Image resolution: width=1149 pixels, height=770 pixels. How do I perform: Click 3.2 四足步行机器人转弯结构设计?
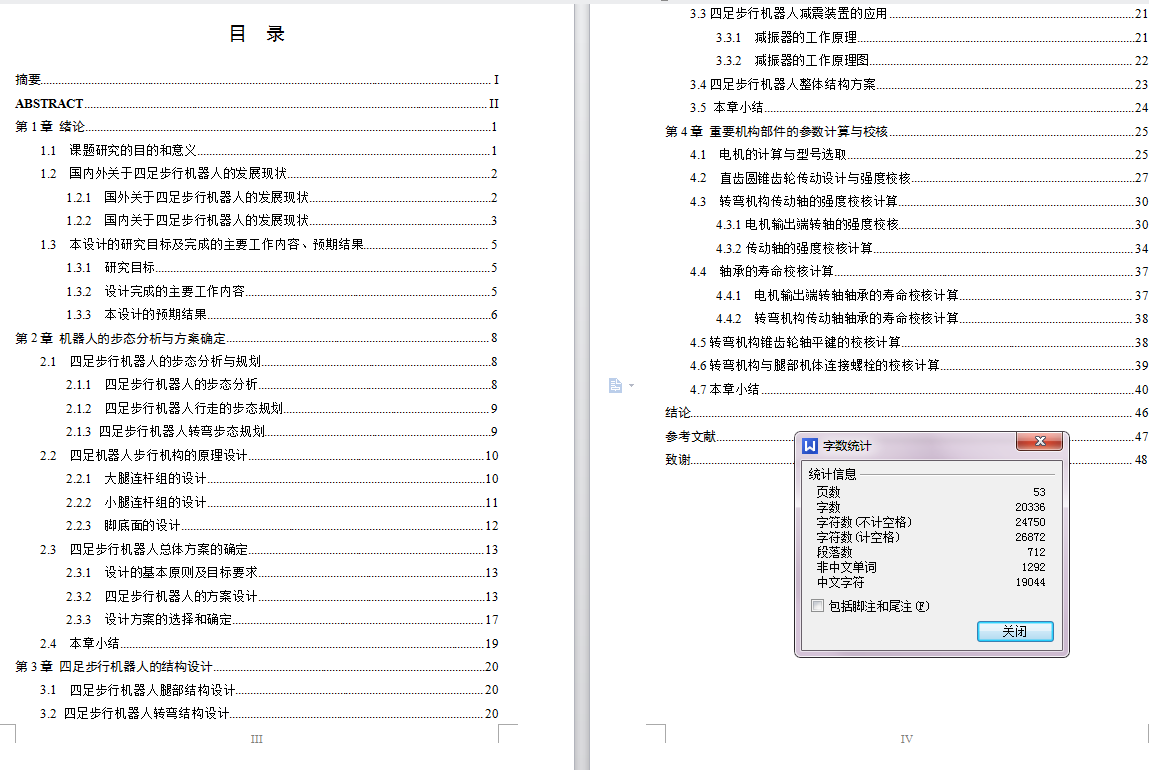coord(269,713)
